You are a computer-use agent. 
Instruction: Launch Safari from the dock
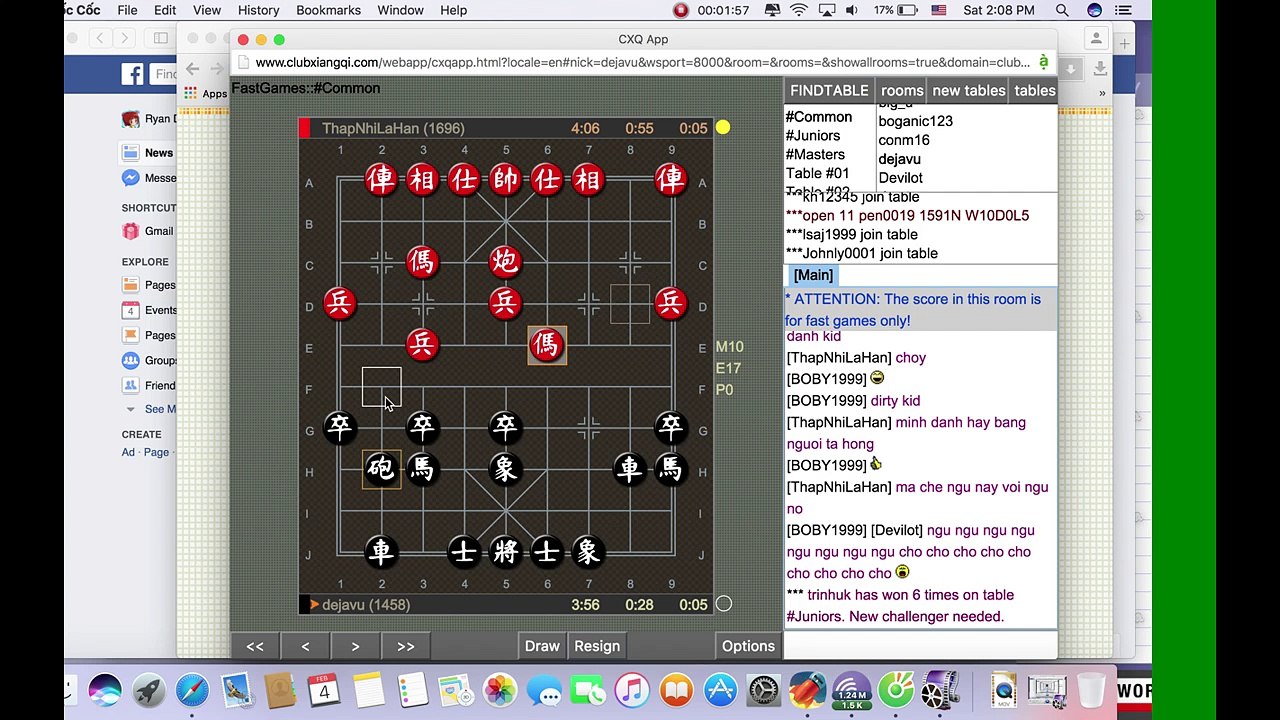[x=192, y=691]
